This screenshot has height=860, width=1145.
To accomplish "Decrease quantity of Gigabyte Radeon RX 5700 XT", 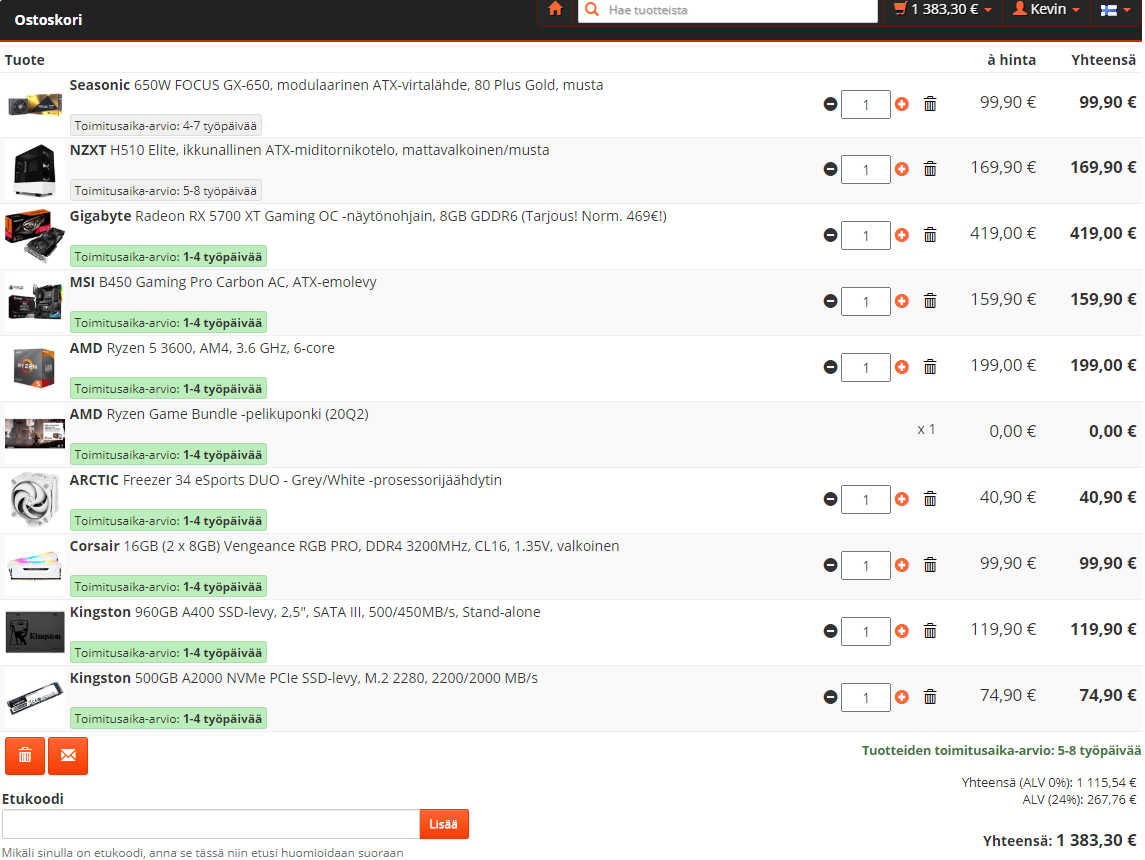I will point(830,235).
